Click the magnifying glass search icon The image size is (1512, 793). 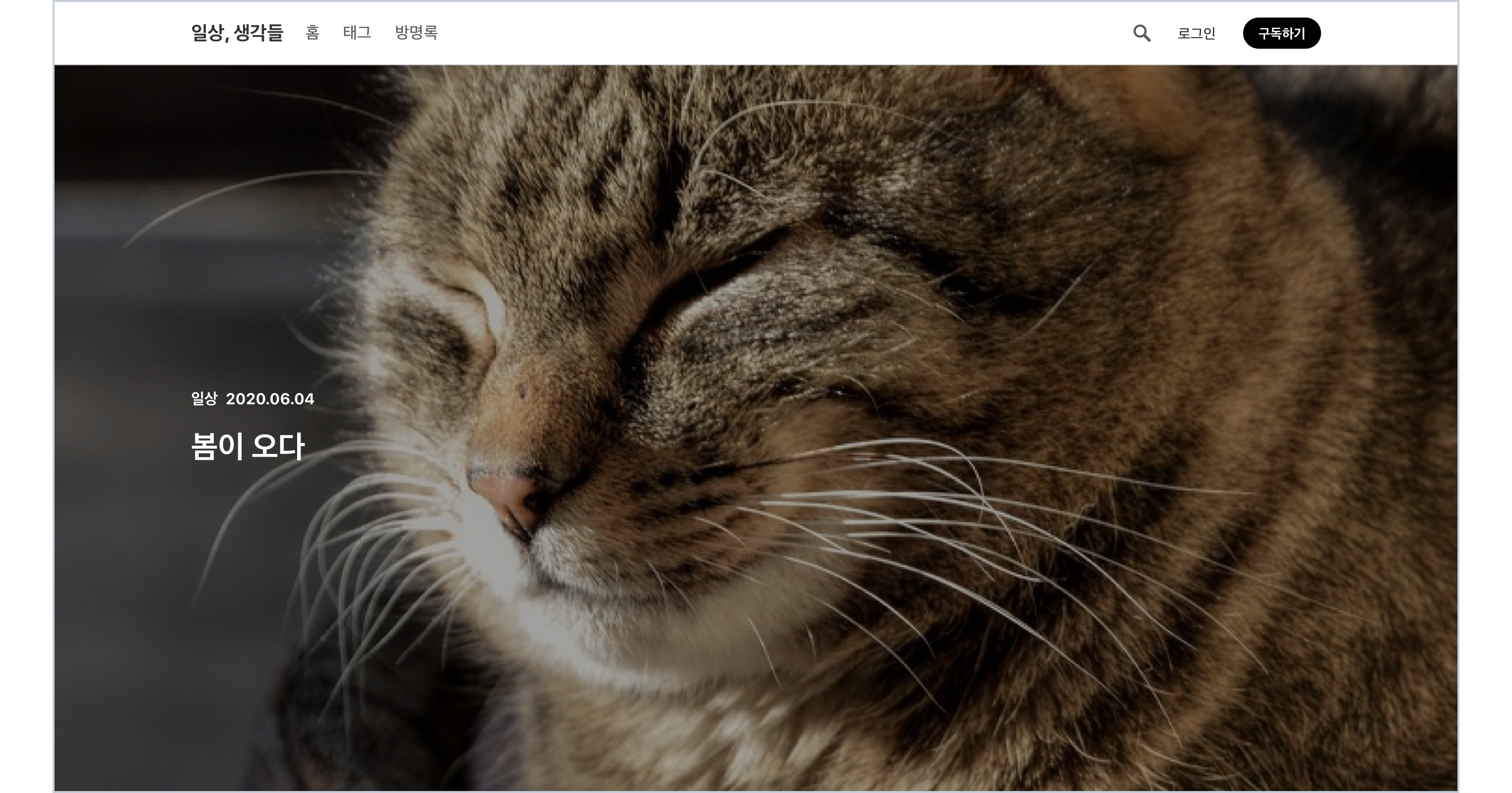click(x=1142, y=34)
